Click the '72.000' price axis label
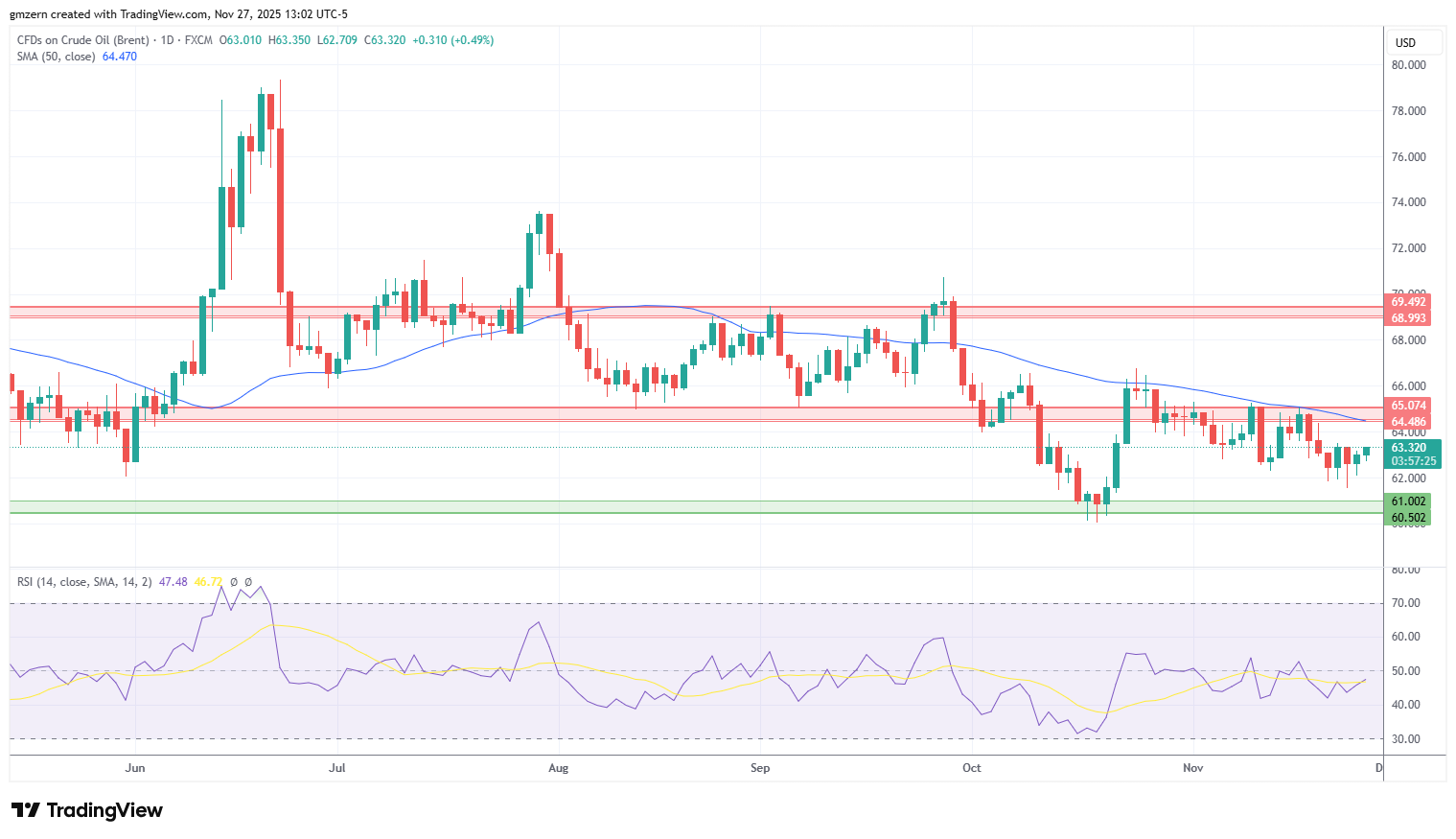The height and width of the screenshot is (839, 1456). click(1408, 248)
